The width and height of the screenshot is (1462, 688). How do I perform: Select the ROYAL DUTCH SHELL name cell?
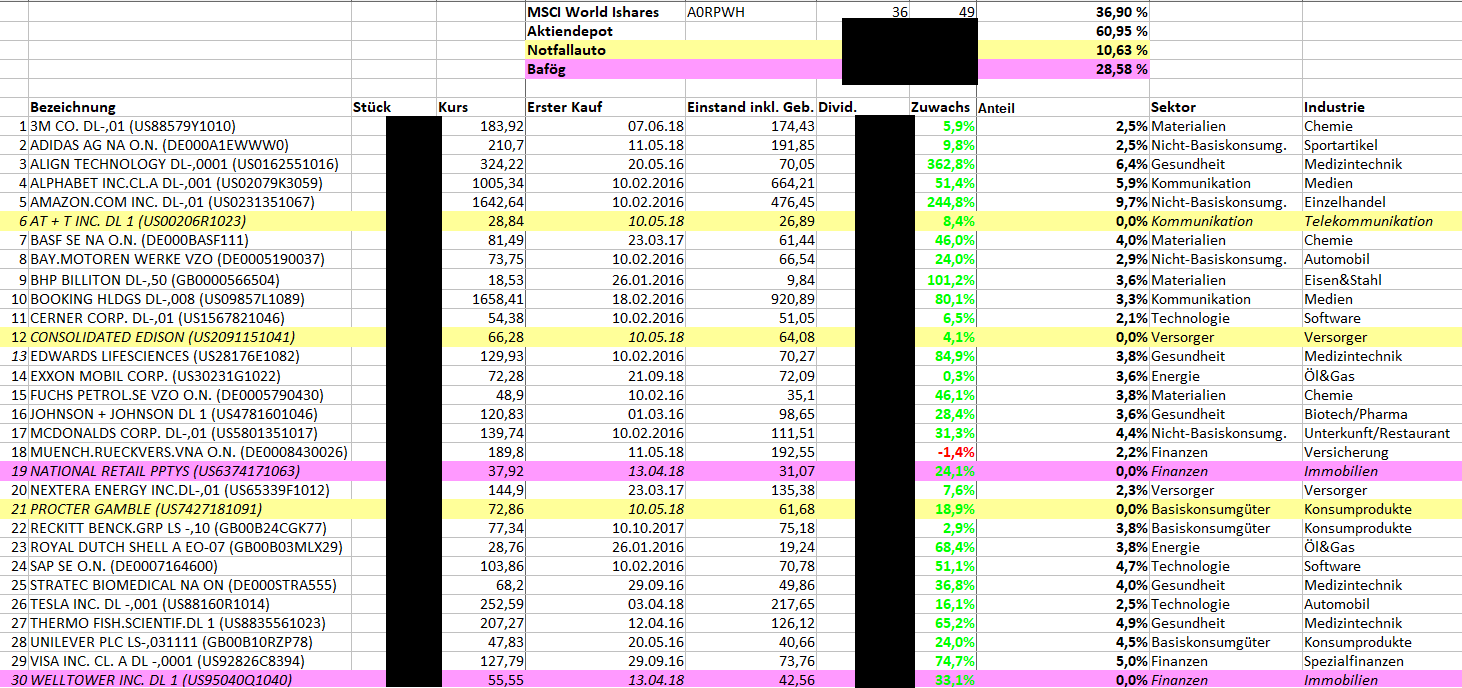coord(190,547)
